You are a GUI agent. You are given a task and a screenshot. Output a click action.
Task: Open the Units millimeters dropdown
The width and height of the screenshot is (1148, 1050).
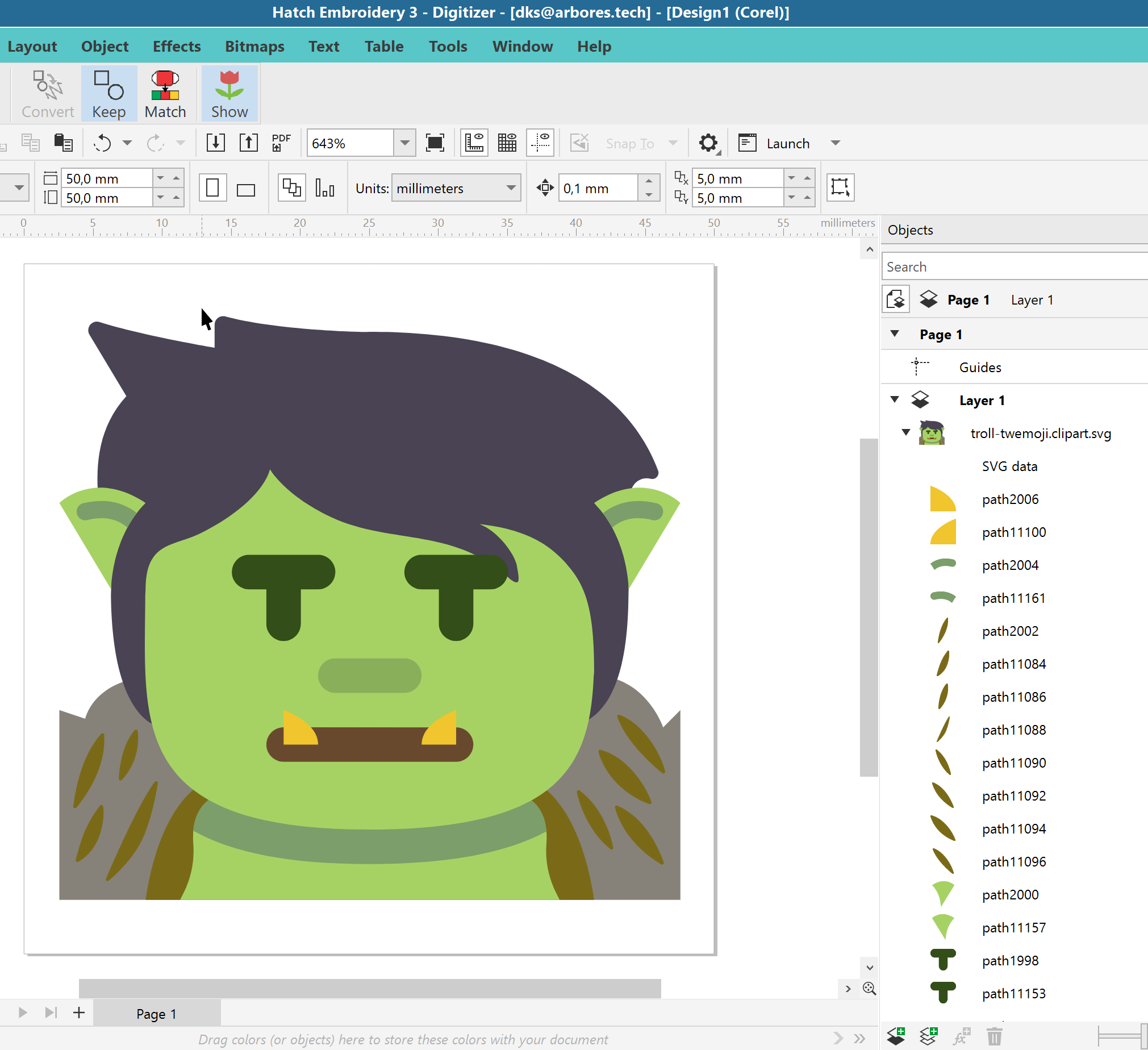pos(456,188)
